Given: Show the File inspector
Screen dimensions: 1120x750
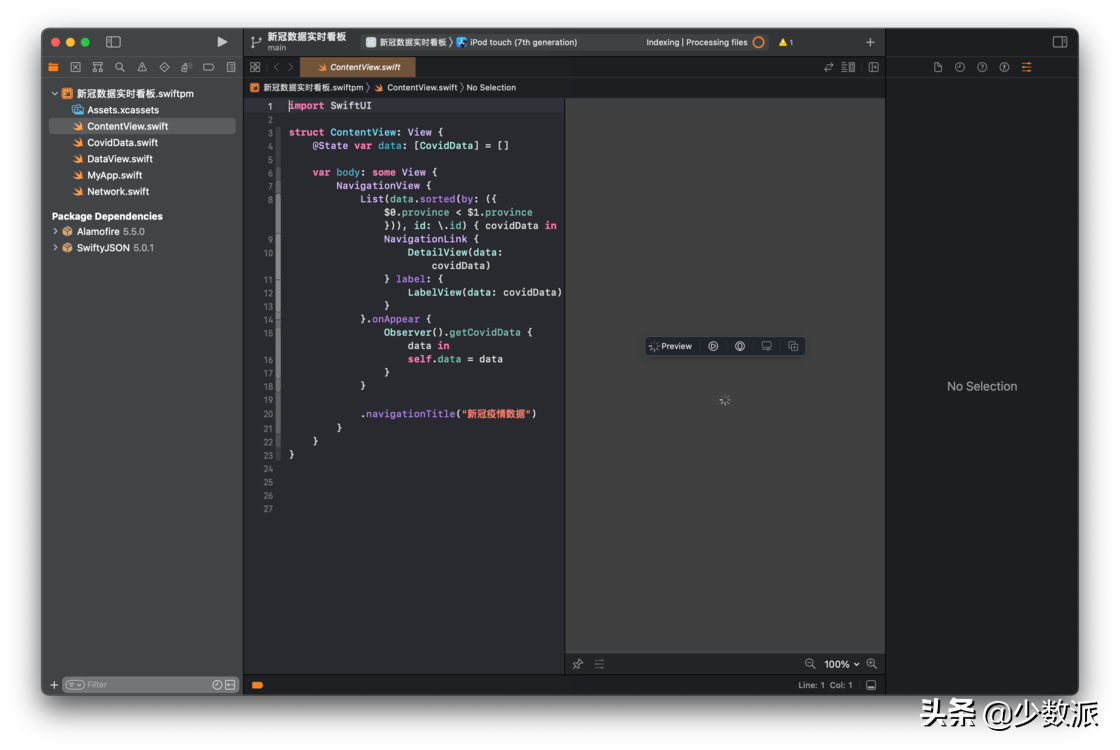Looking at the screenshot, I should coord(938,67).
